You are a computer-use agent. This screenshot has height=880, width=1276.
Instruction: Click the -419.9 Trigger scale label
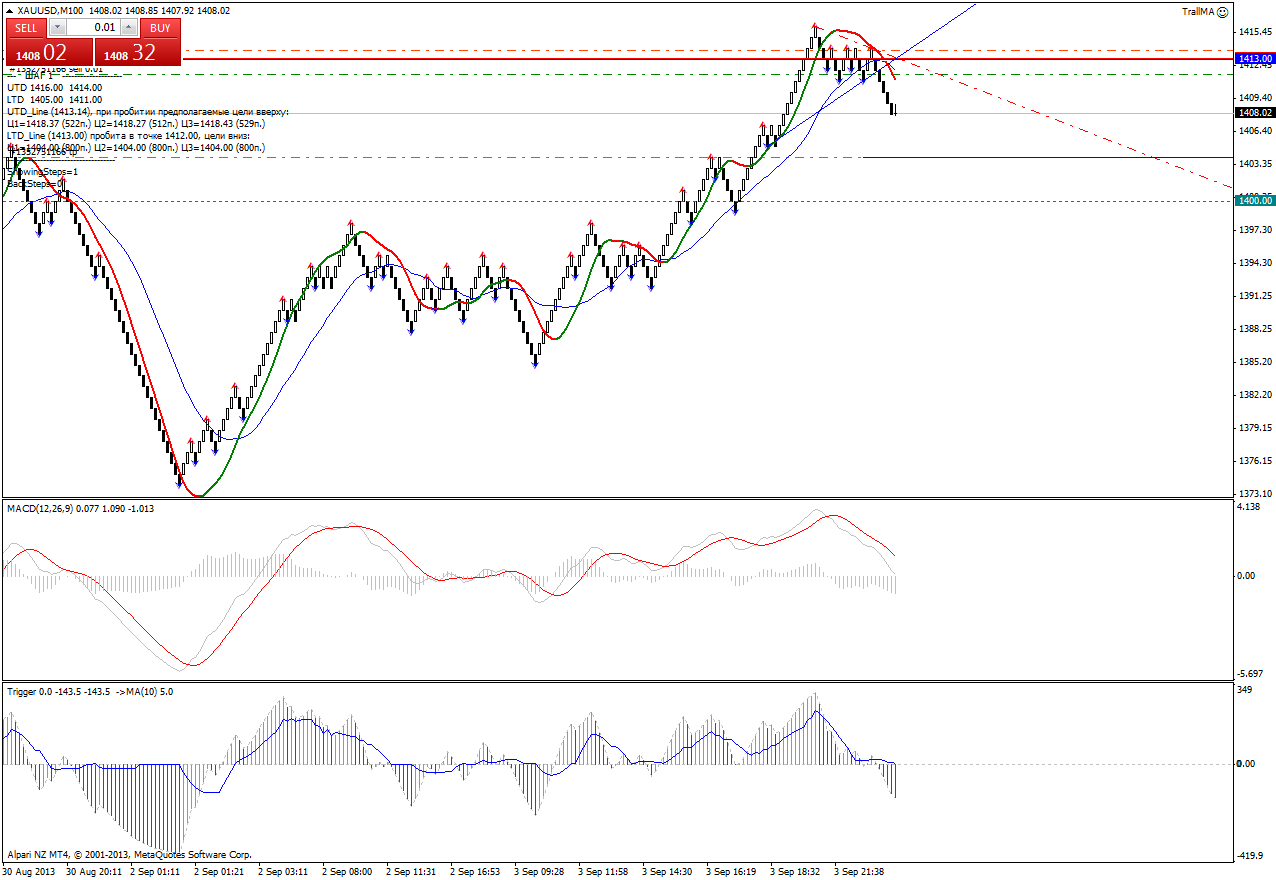[1251, 856]
